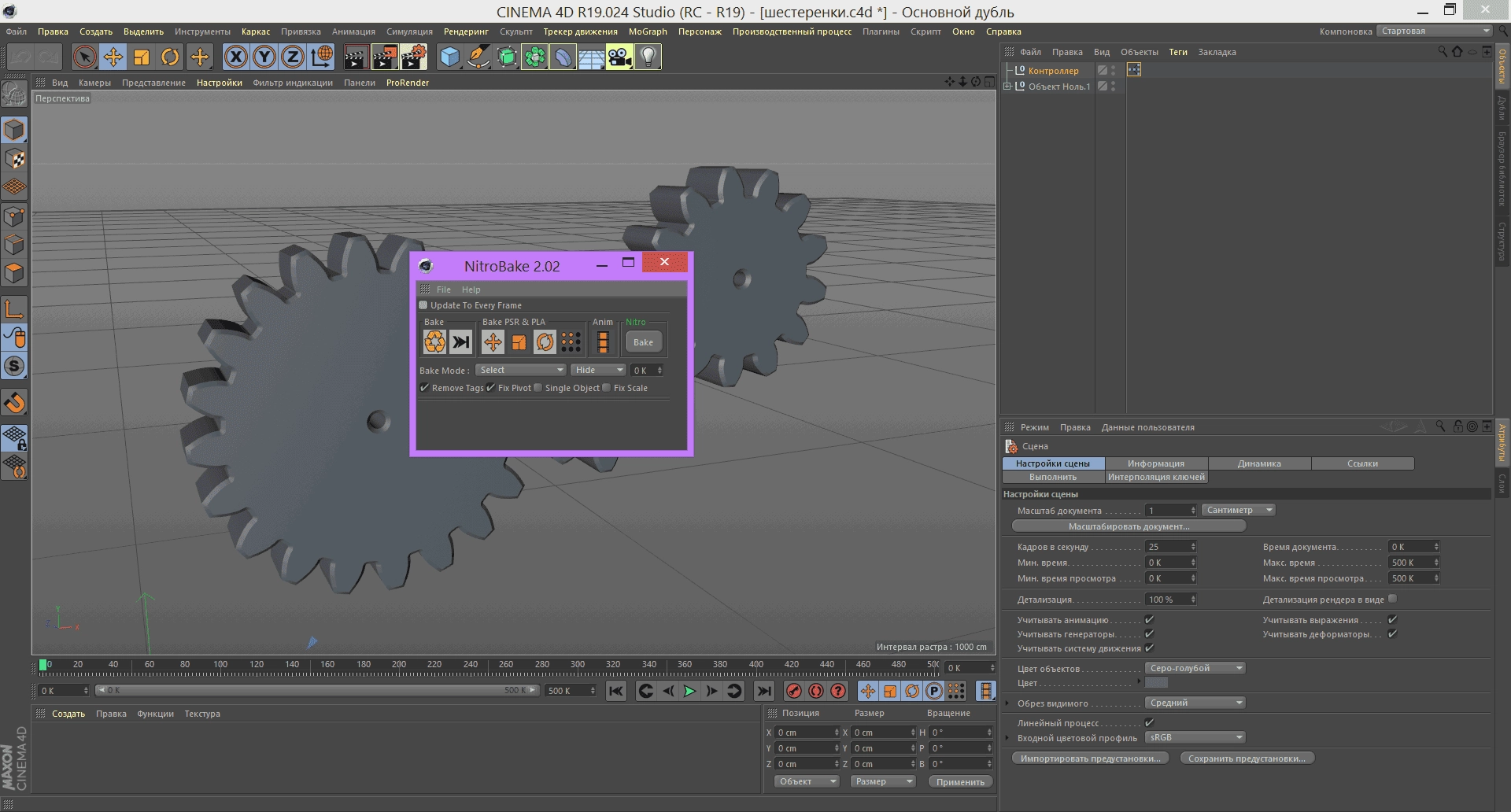The height and width of the screenshot is (812, 1511).
Task: Open the Сантиметр units dropdown
Action: point(1239,510)
